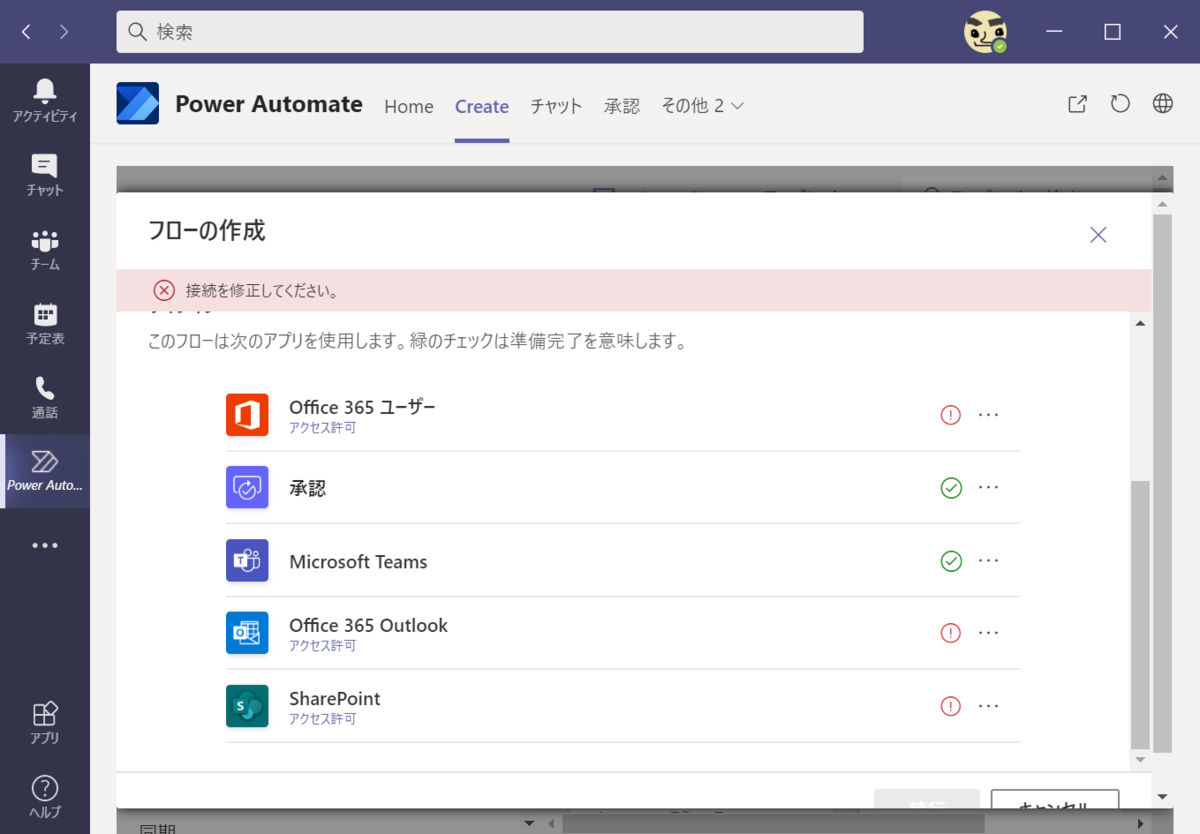Click アクセス許可 under Office 365 ユーザー
This screenshot has width=1200, height=834.
coord(322,428)
